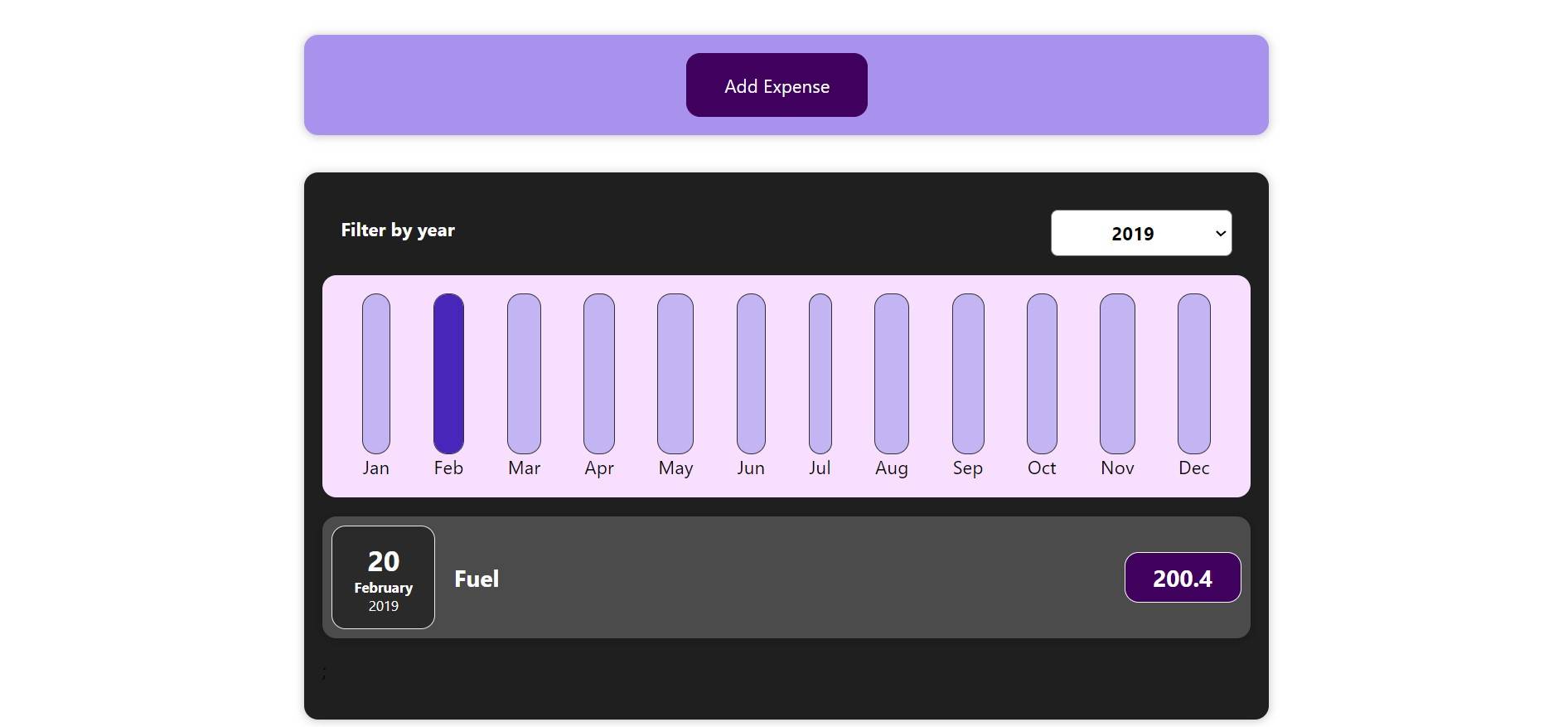Click the Jan month label
This screenshot has height=727, width=1568.
tap(376, 468)
